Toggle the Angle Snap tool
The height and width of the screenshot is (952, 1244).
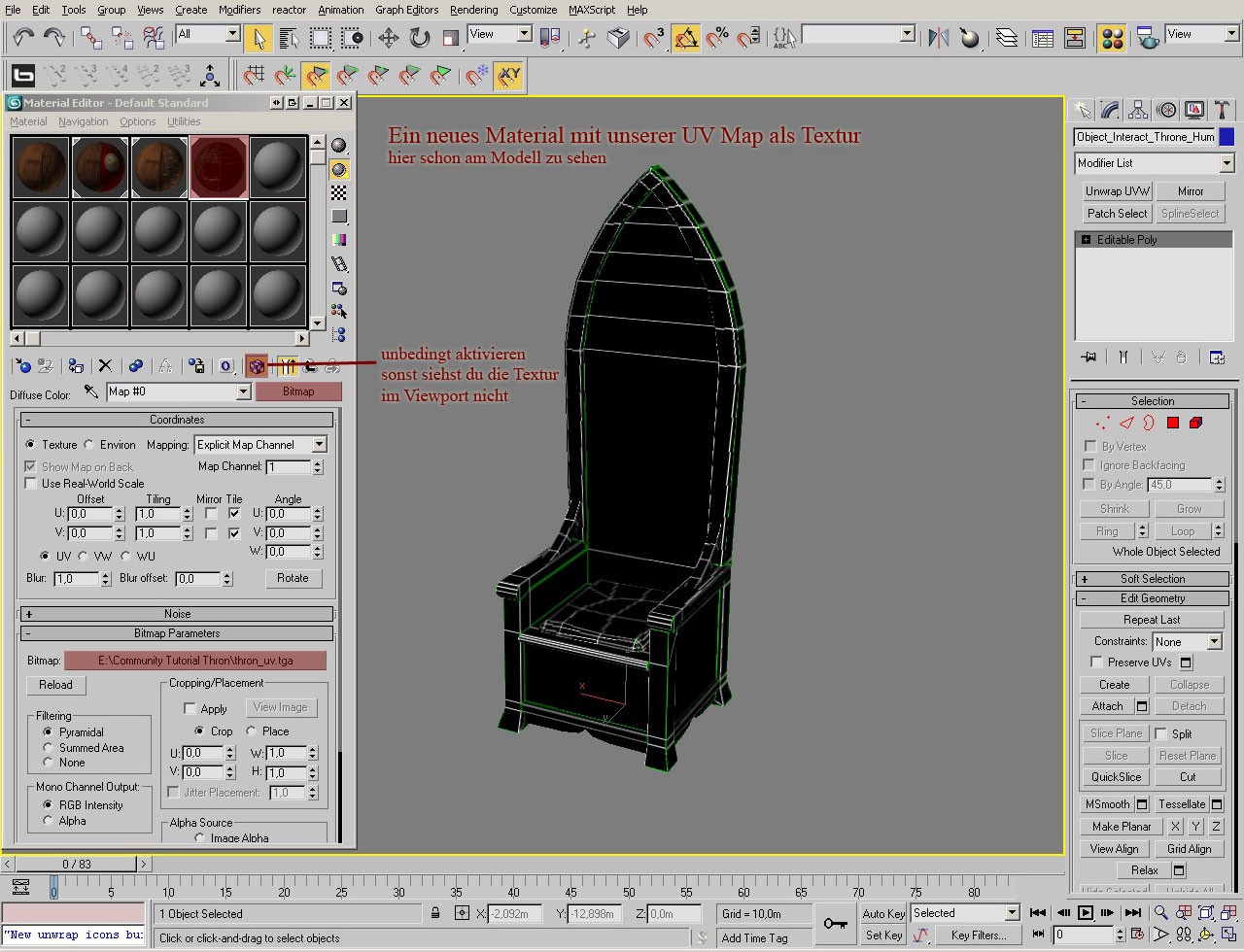point(686,38)
